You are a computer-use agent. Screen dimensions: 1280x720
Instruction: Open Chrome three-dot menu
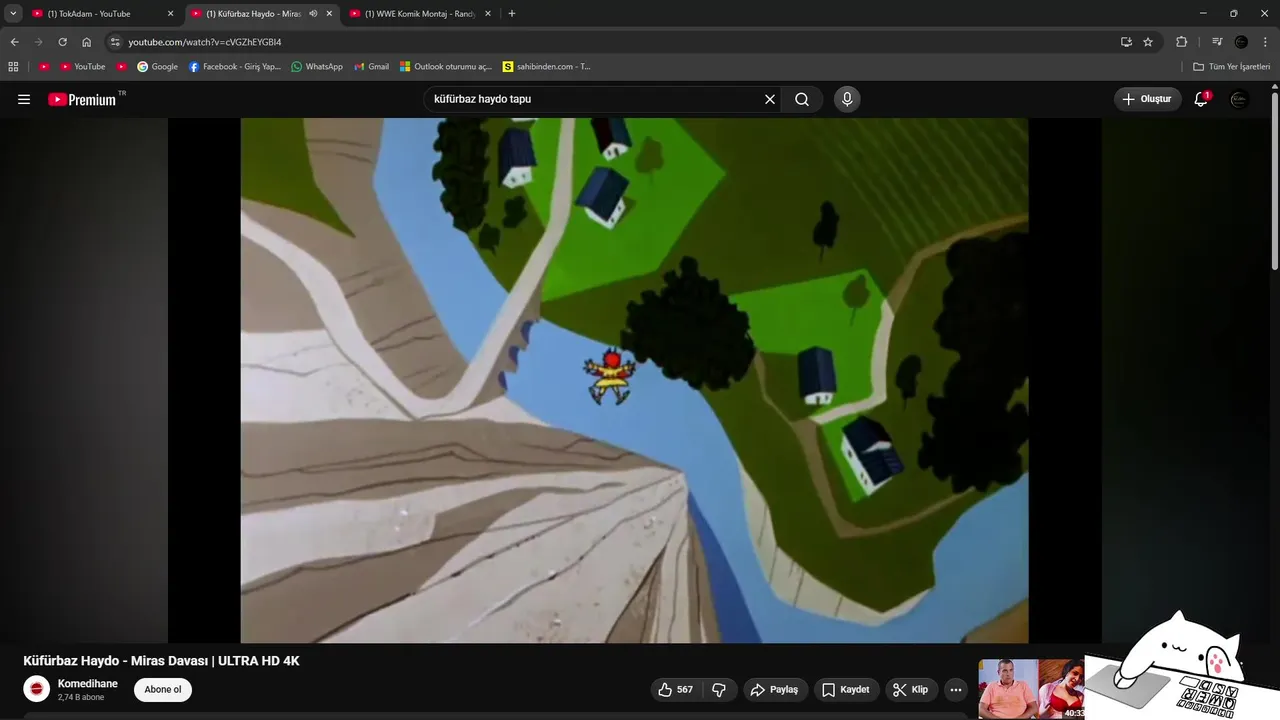(1265, 42)
